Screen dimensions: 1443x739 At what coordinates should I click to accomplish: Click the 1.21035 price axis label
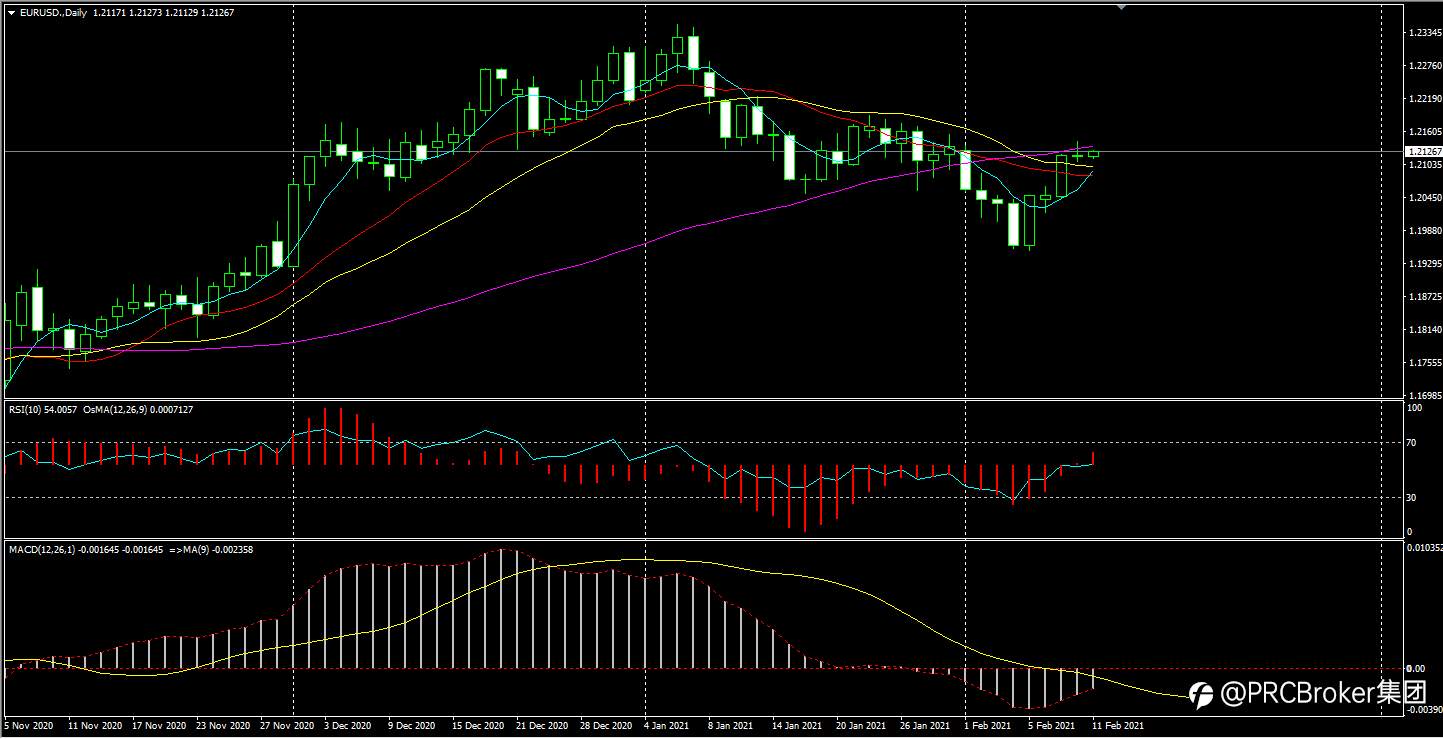coord(1423,165)
